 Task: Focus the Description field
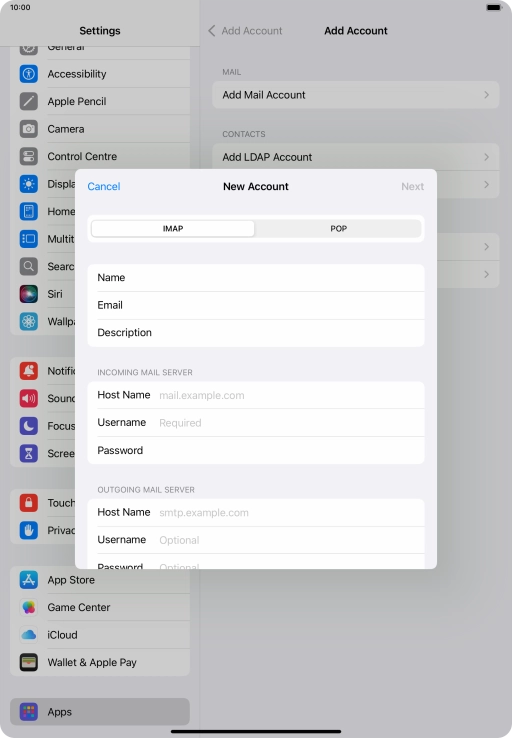pos(256,333)
